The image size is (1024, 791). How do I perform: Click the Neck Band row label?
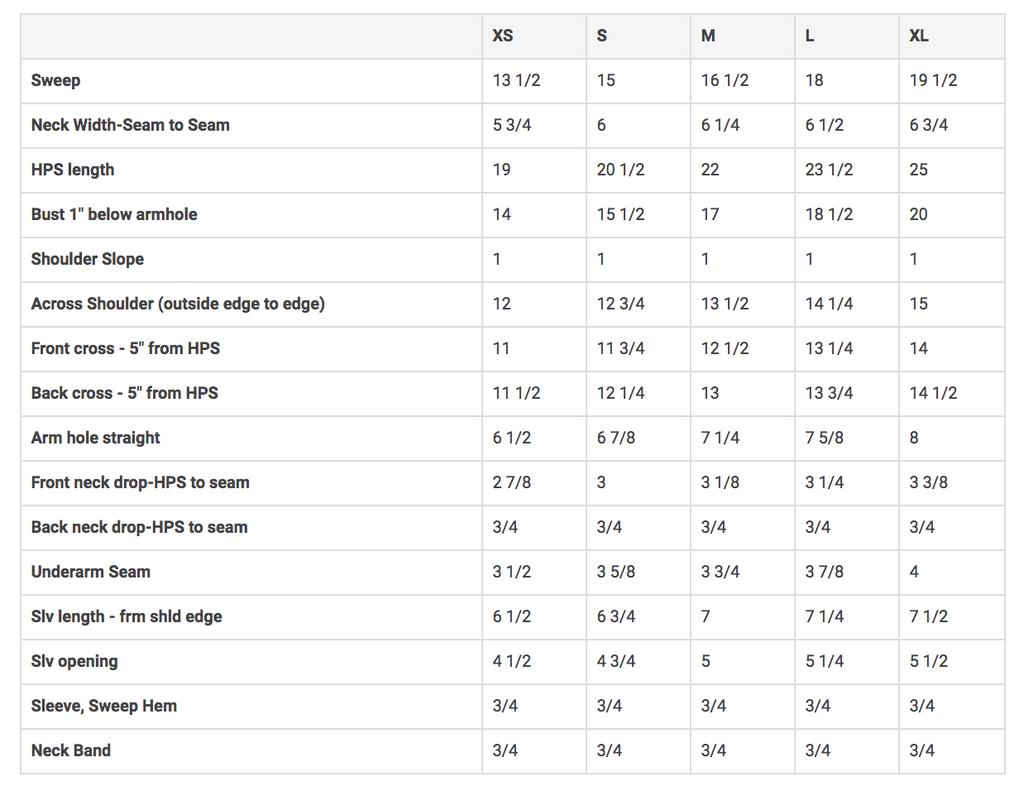(x=71, y=751)
